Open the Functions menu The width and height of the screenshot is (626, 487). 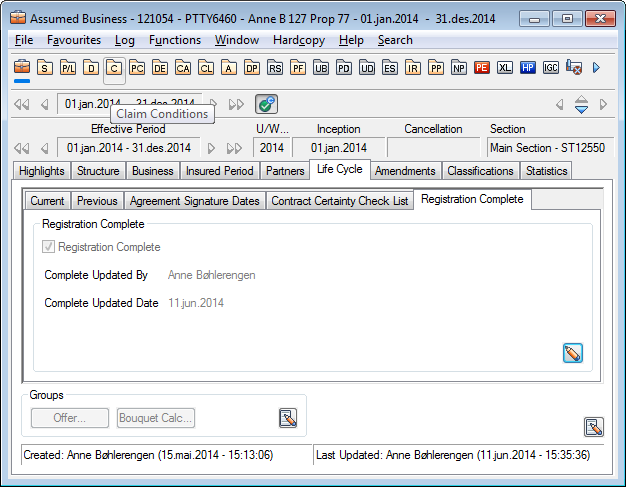pos(175,40)
